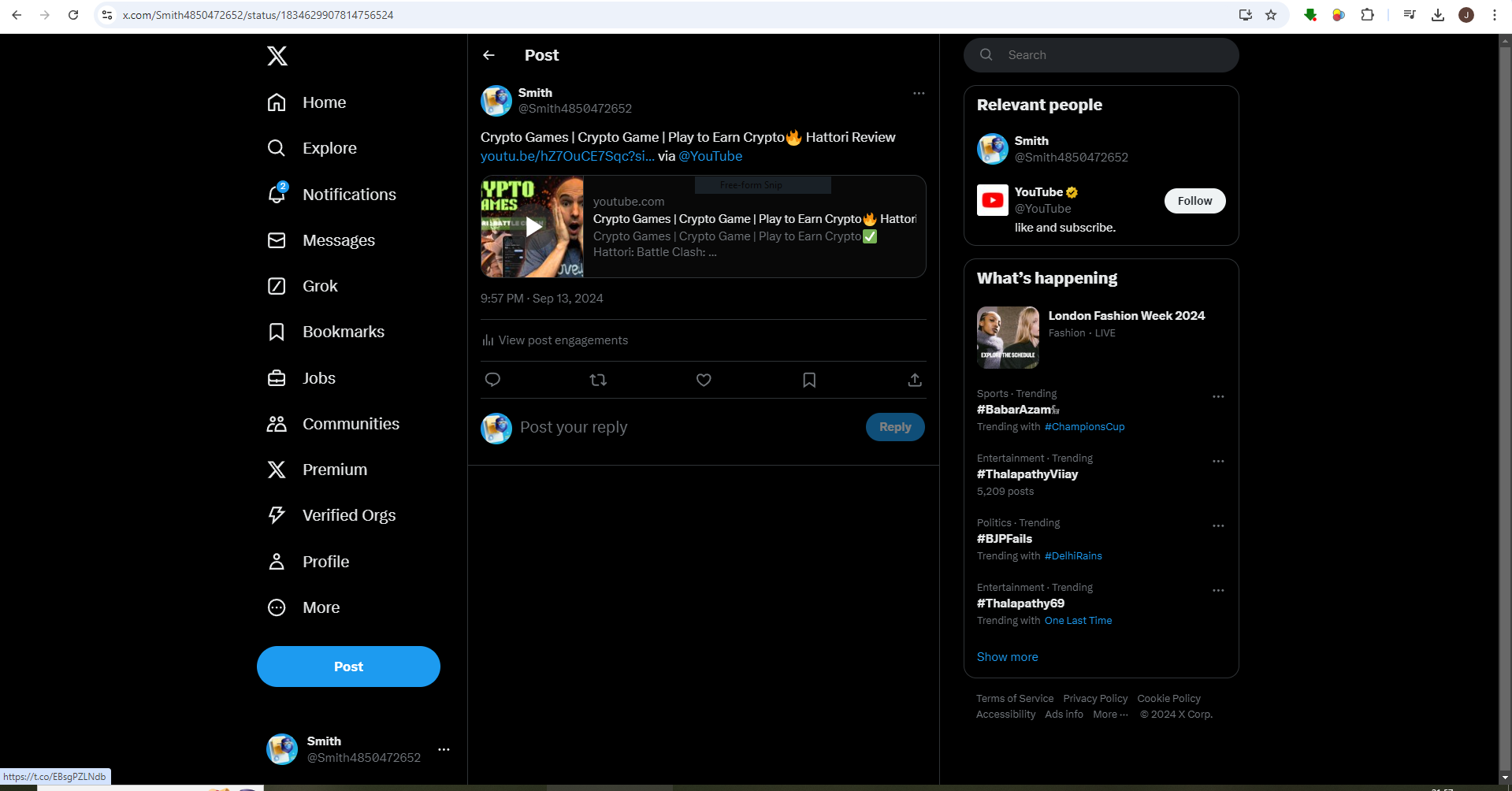Open account switcher dots beside Smith

point(444,749)
